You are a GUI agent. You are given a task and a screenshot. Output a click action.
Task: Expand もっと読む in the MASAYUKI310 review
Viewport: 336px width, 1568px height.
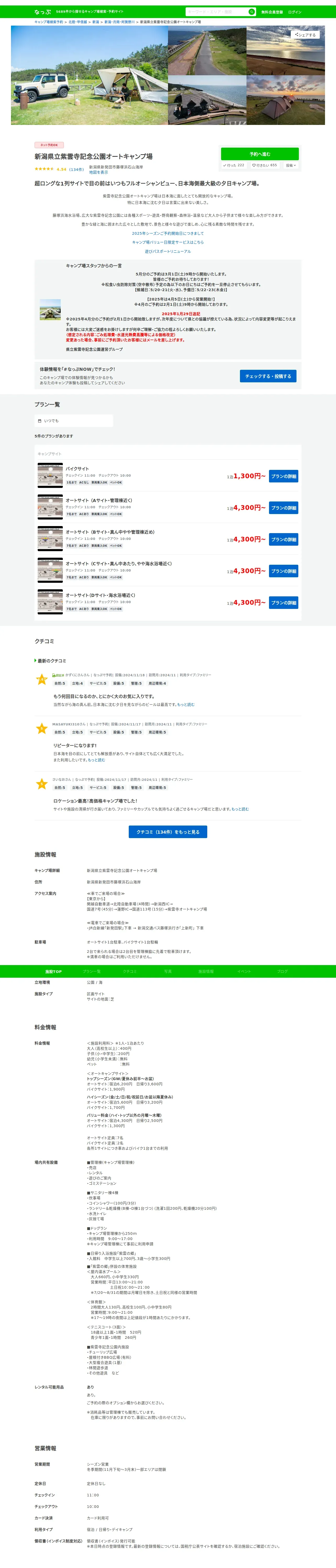click(x=96, y=760)
